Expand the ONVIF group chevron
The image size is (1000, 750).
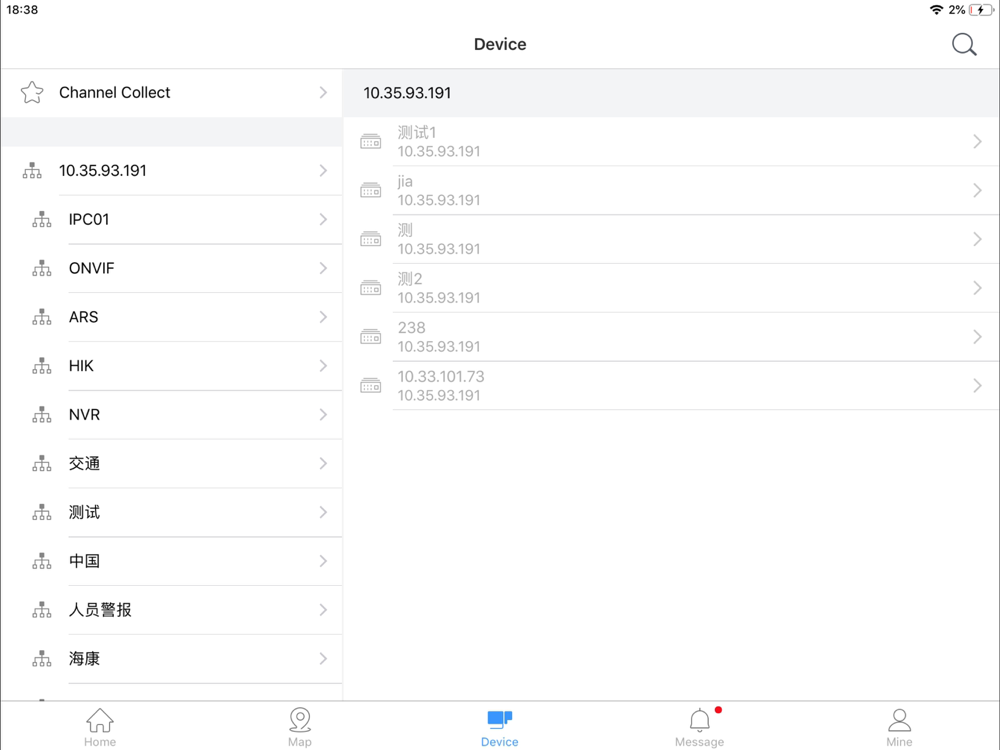coord(323,268)
